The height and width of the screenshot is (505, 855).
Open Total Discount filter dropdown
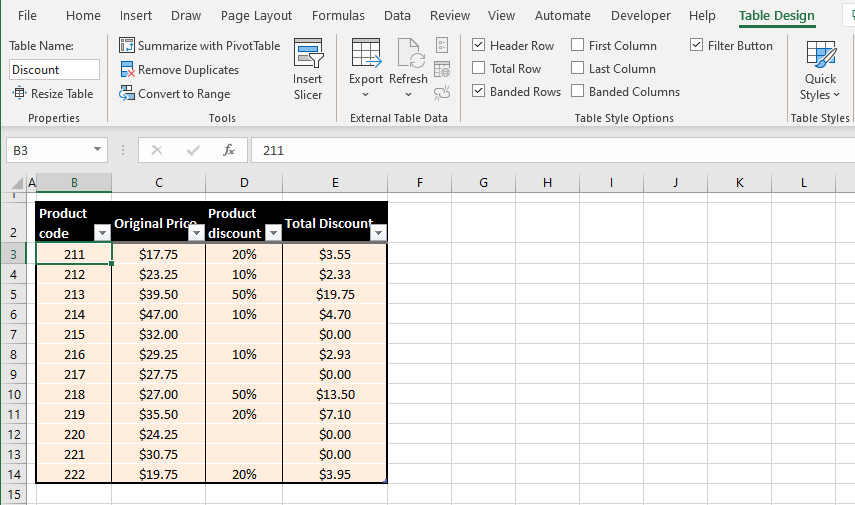click(377, 233)
